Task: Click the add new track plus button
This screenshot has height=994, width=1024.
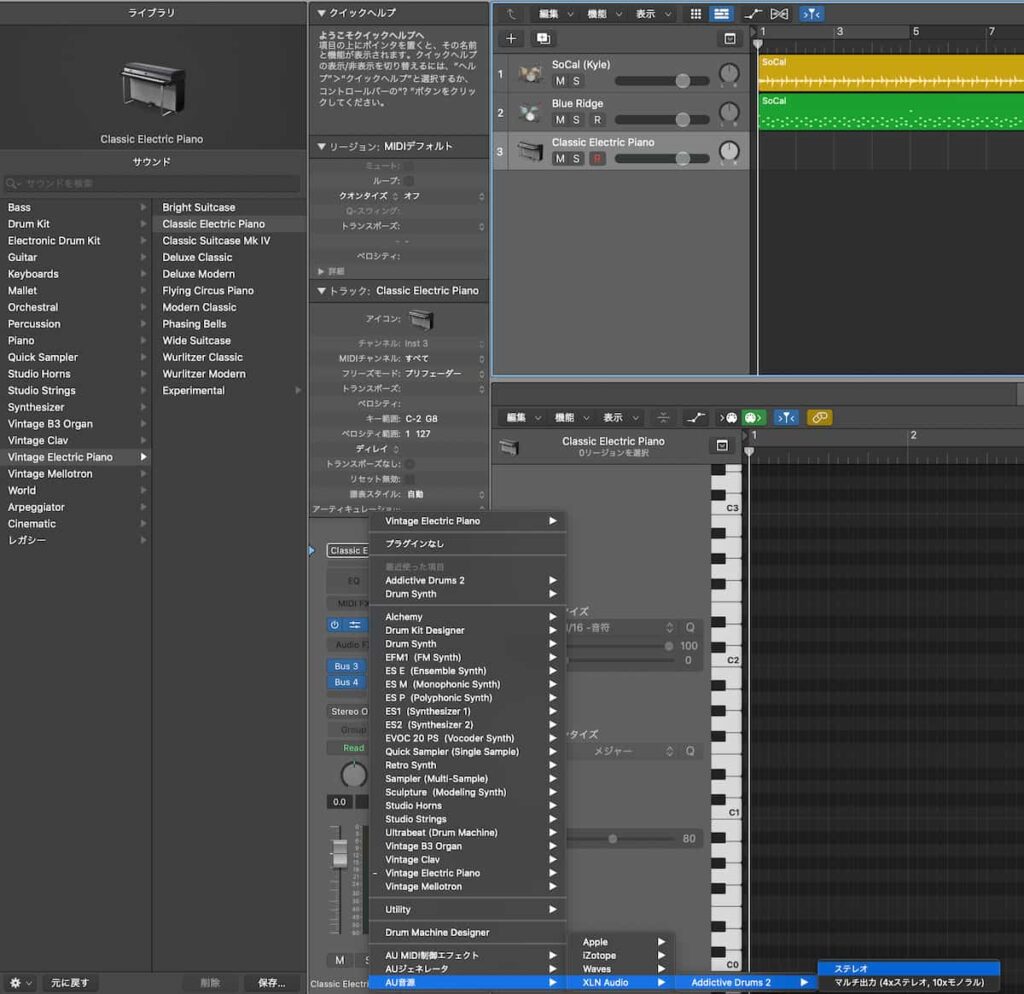Action: tap(511, 39)
